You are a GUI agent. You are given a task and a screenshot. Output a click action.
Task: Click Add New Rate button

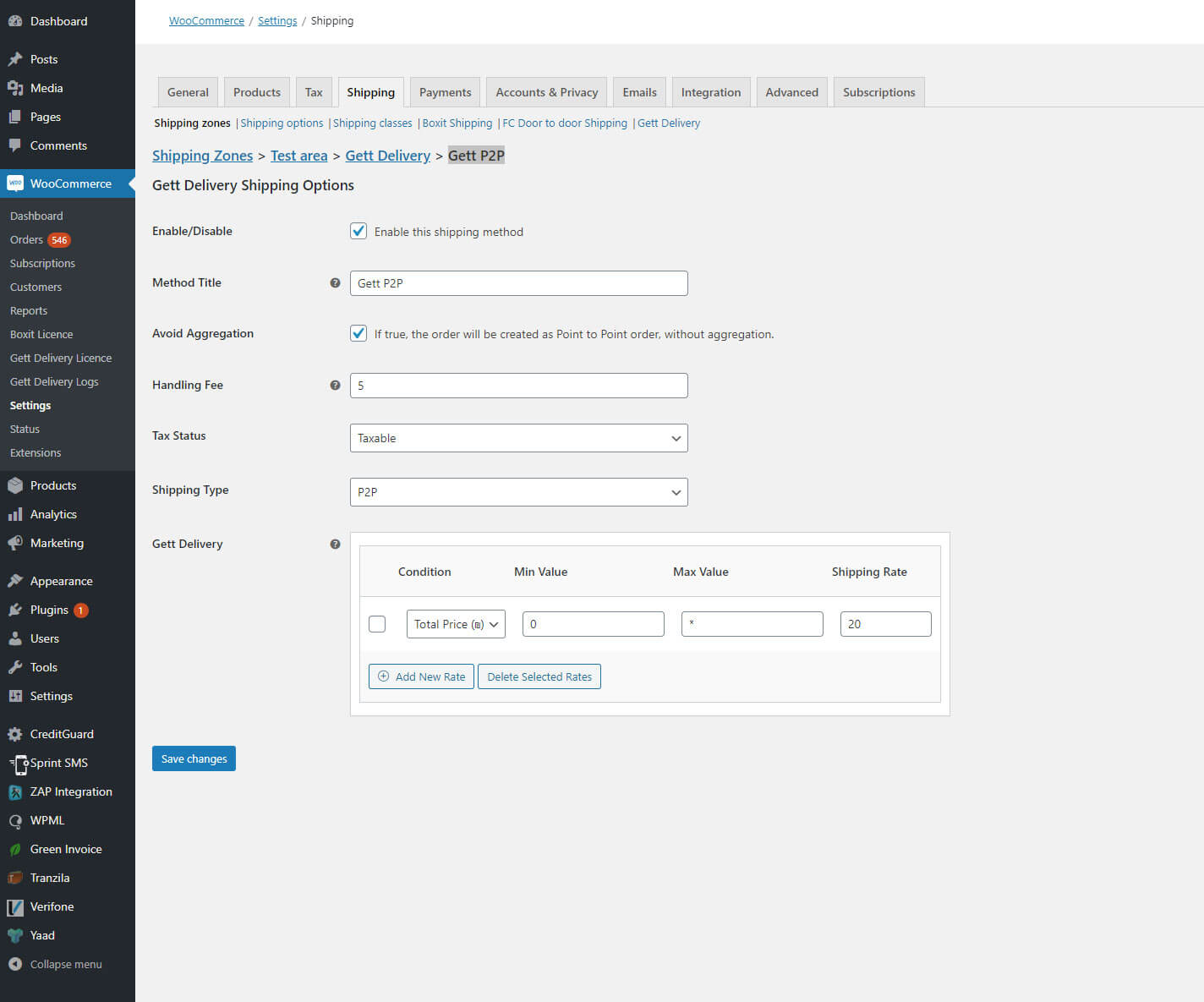(x=421, y=676)
